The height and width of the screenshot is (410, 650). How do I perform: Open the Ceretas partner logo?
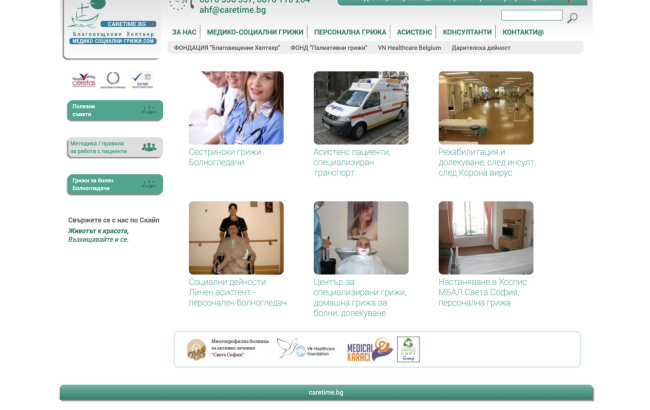[x=84, y=80]
